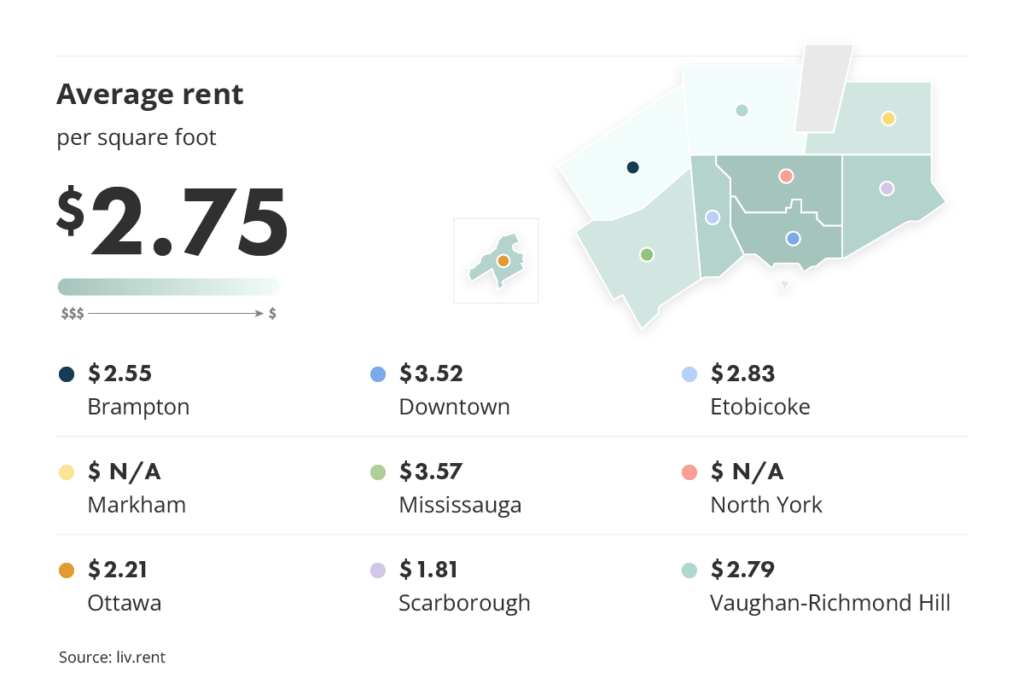Click the Vaughan-Richmond Hill legend label
Image resolution: width=1024 pixels, height=689 pixels.
click(x=830, y=603)
